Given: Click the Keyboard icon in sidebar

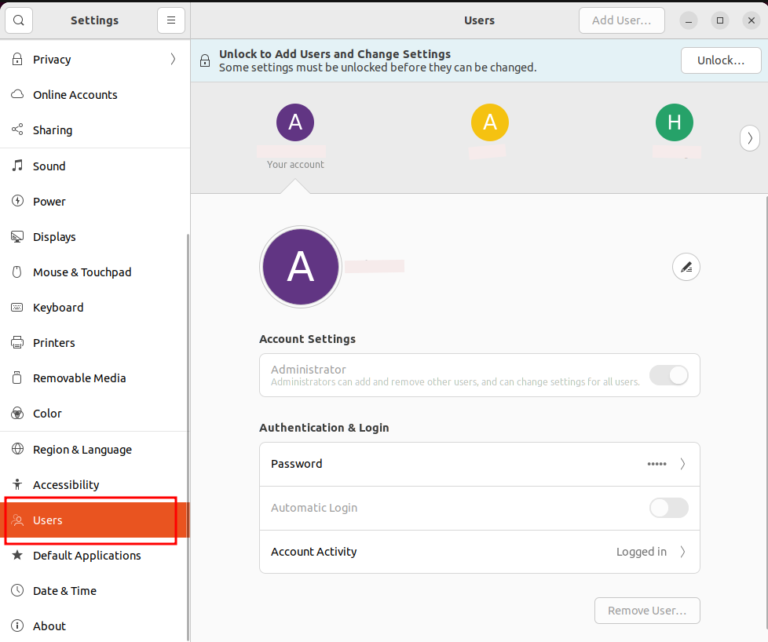Looking at the screenshot, I should pyautogui.click(x=17, y=308).
